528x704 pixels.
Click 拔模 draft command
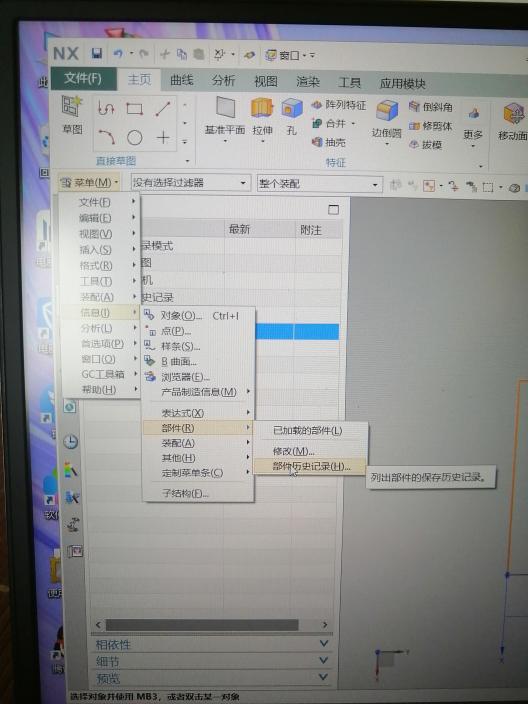[x=426, y=145]
